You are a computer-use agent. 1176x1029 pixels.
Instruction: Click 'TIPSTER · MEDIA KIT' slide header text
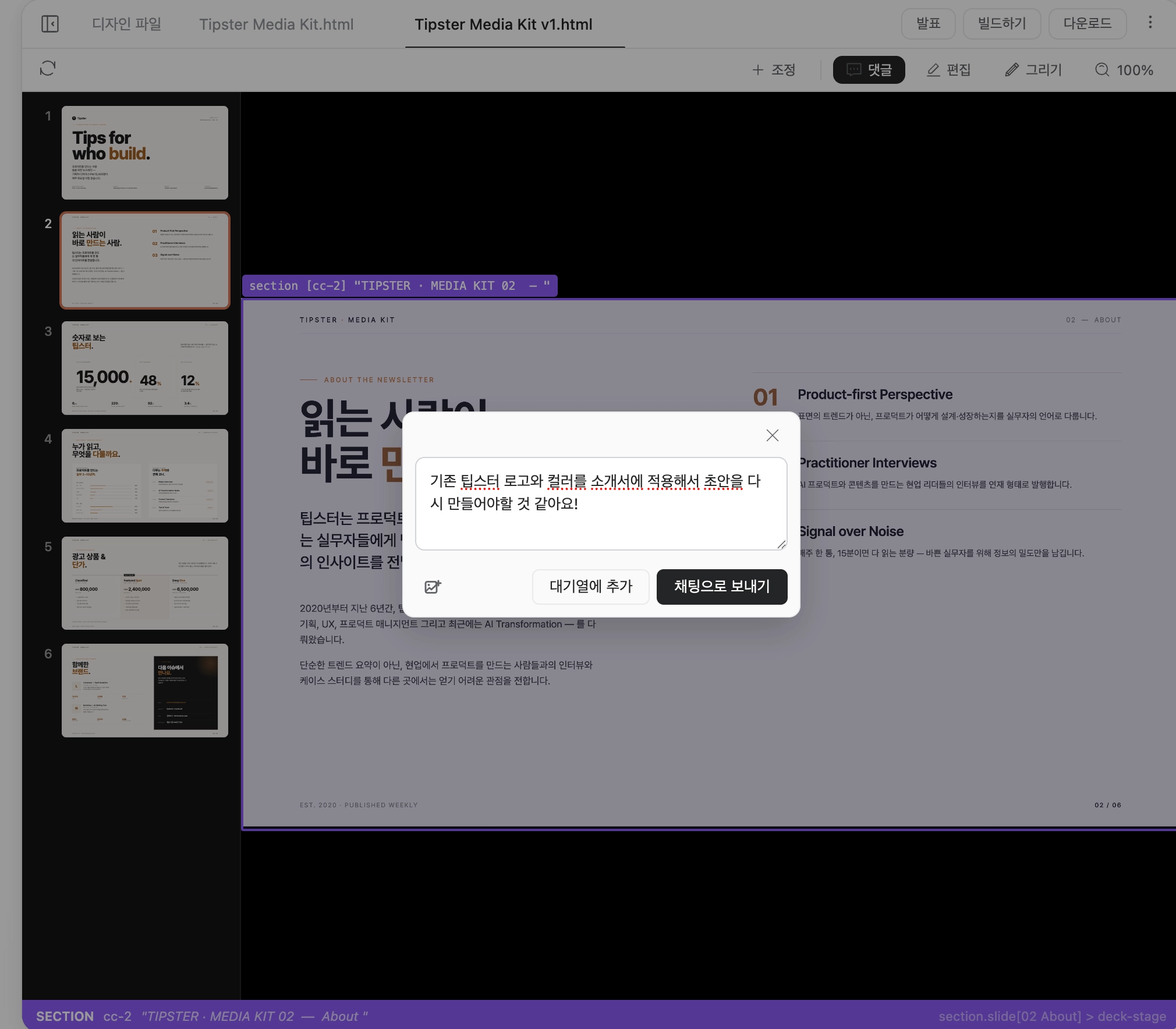(x=347, y=320)
